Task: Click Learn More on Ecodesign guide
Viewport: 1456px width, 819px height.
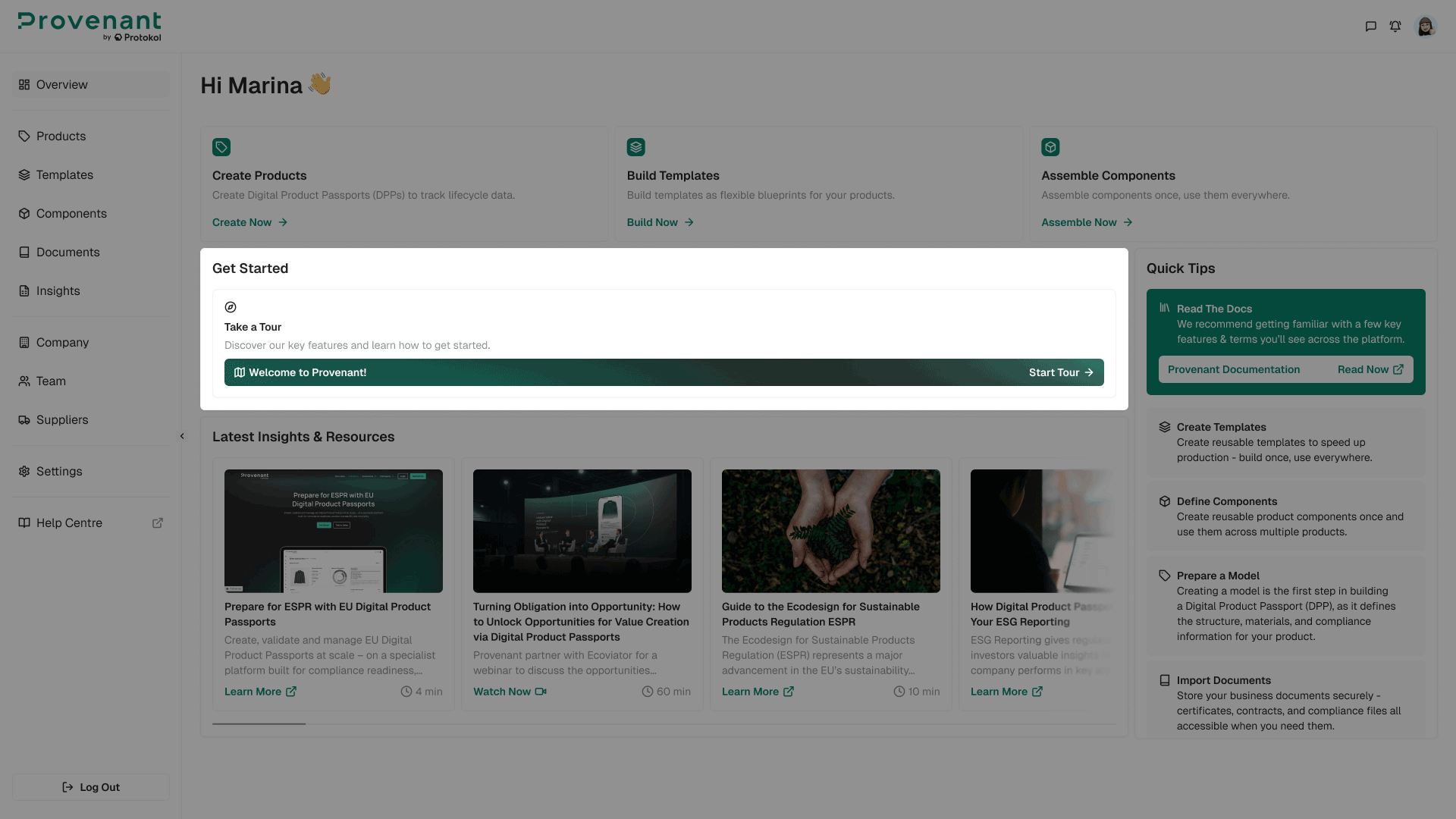Action: 758,692
